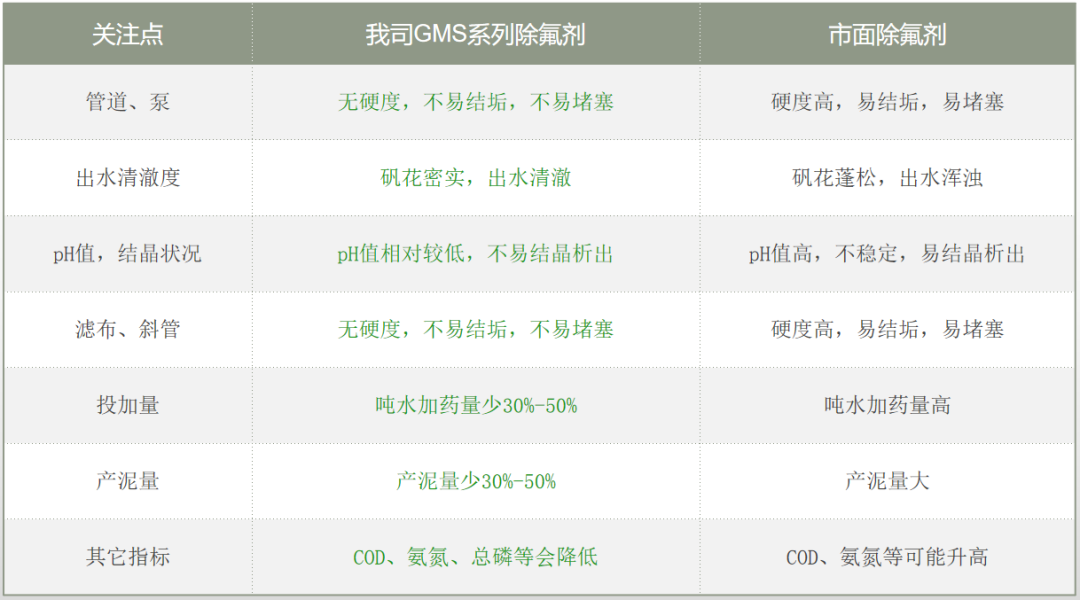This screenshot has width=1080, height=600.
Task: Select the pH值，结晶状况 row label
Action: point(127,254)
